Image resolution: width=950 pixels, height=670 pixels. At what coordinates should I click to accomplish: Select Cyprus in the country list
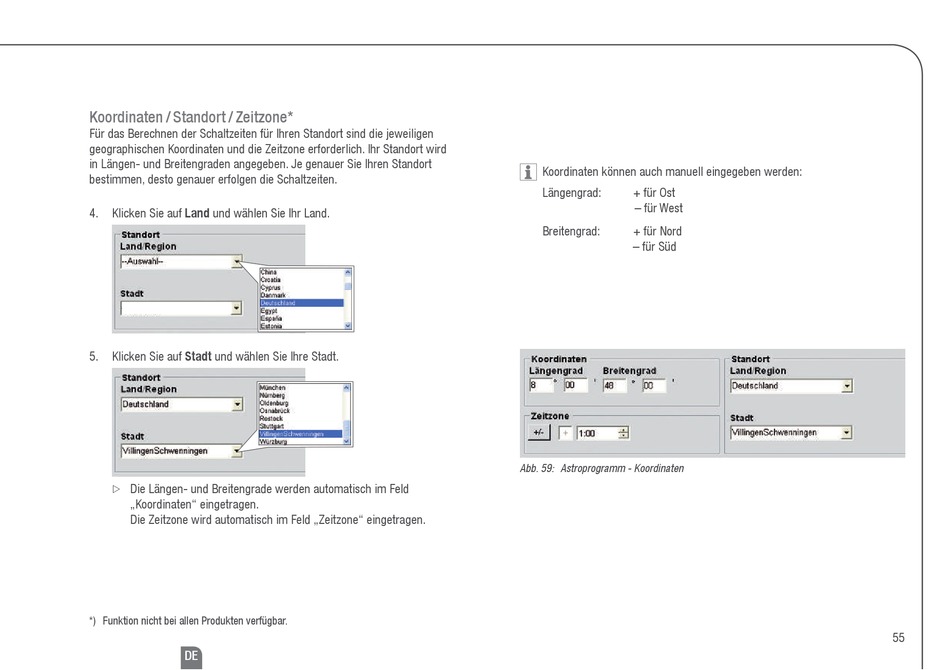(270, 288)
